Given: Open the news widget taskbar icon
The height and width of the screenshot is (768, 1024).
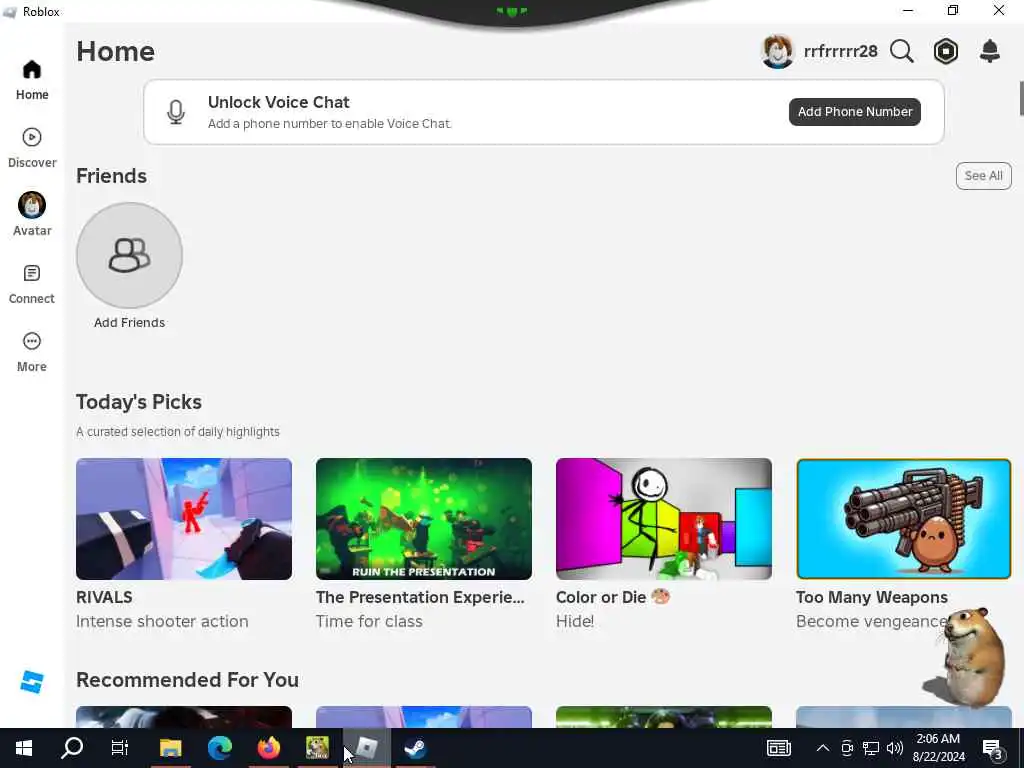Looking at the screenshot, I should 778,748.
